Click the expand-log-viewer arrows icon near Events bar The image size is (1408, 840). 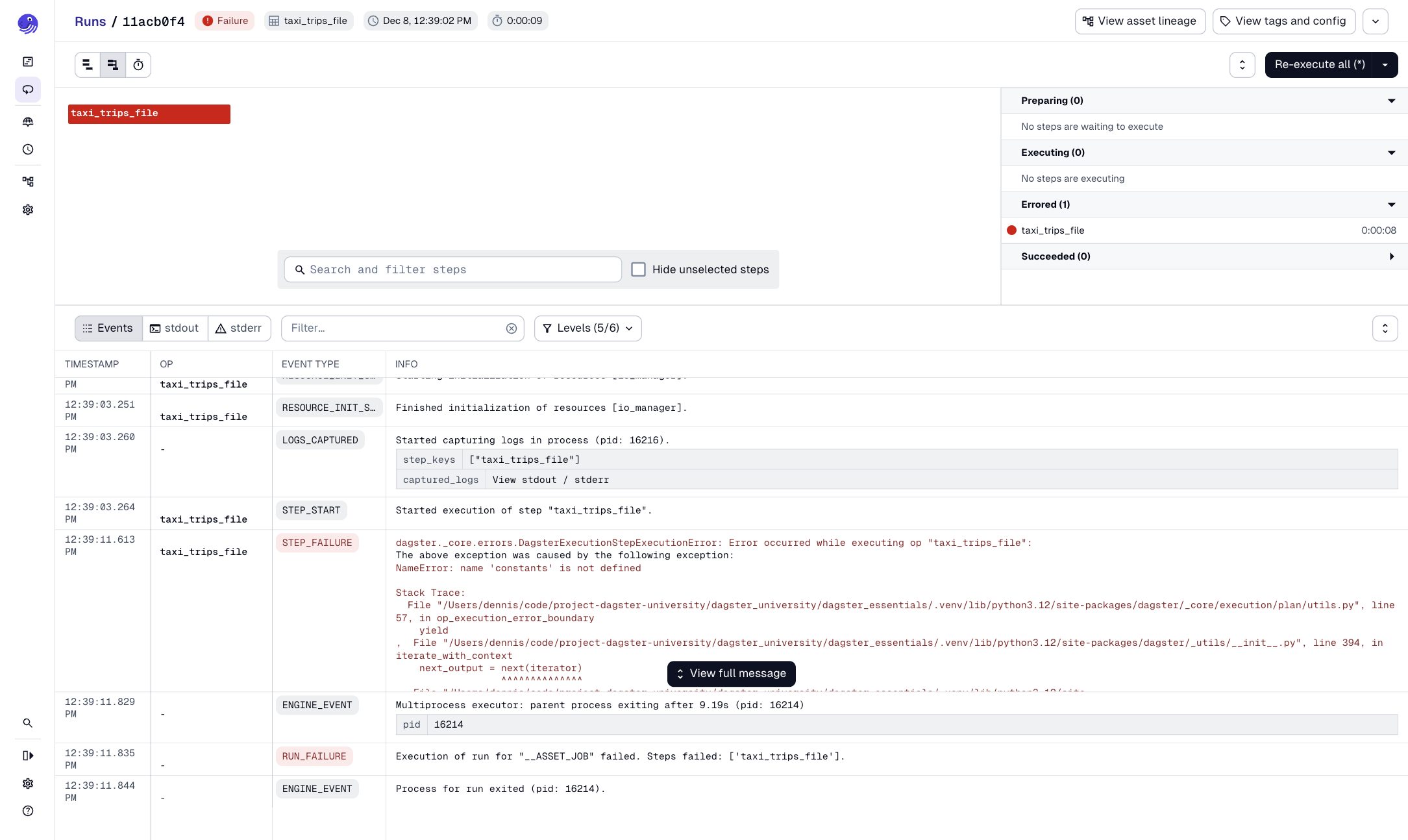[x=1385, y=328]
